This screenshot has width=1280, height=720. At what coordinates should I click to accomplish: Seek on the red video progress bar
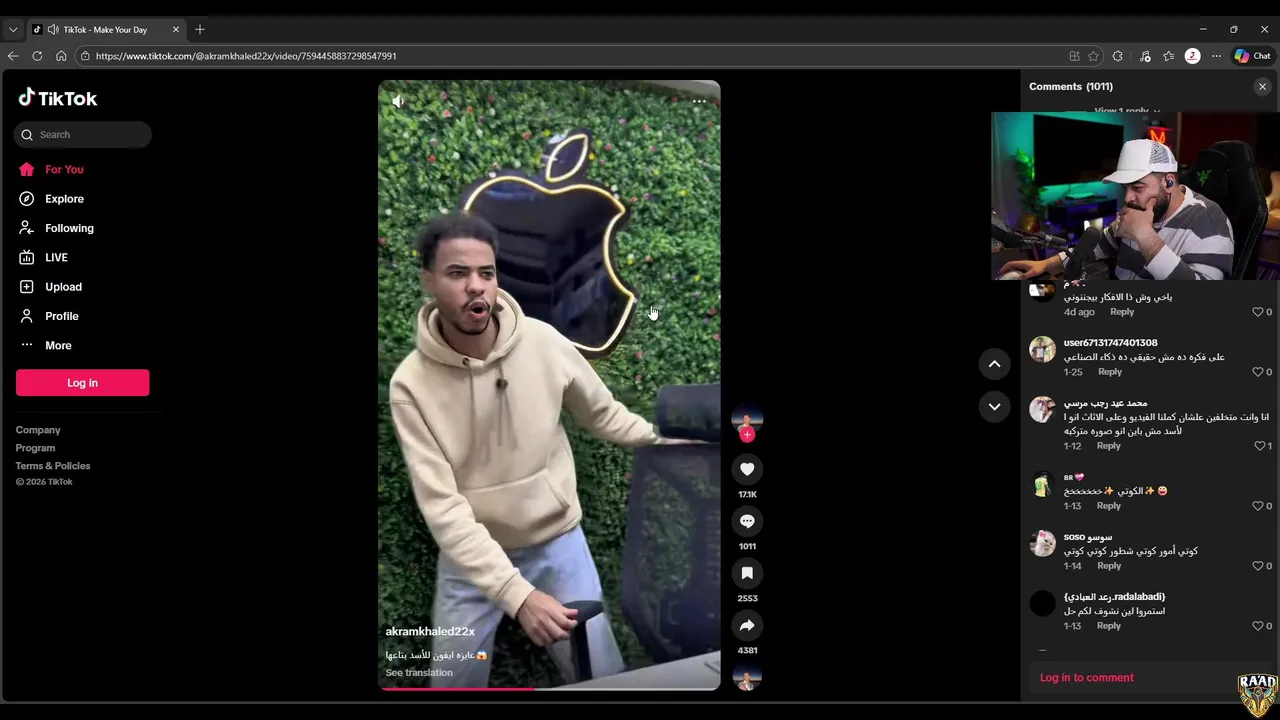tap(549, 688)
